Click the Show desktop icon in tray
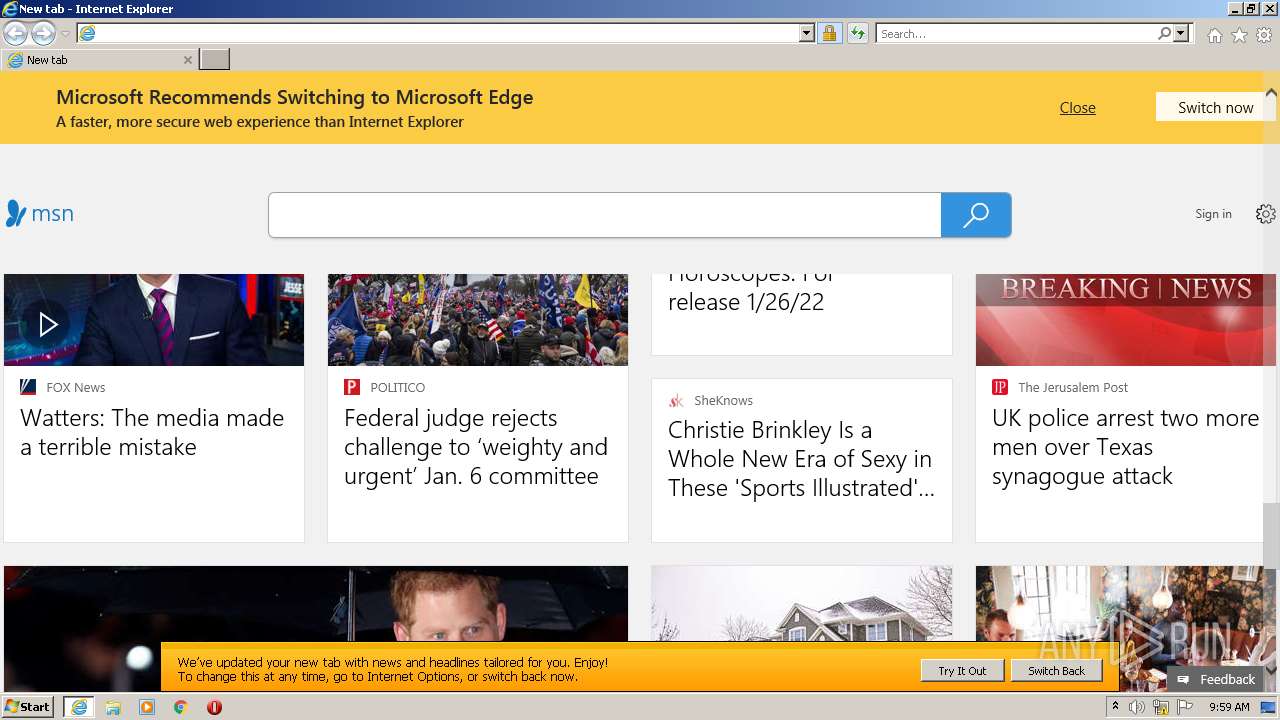Image resolution: width=1280 pixels, height=720 pixels. click(x=1270, y=707)
